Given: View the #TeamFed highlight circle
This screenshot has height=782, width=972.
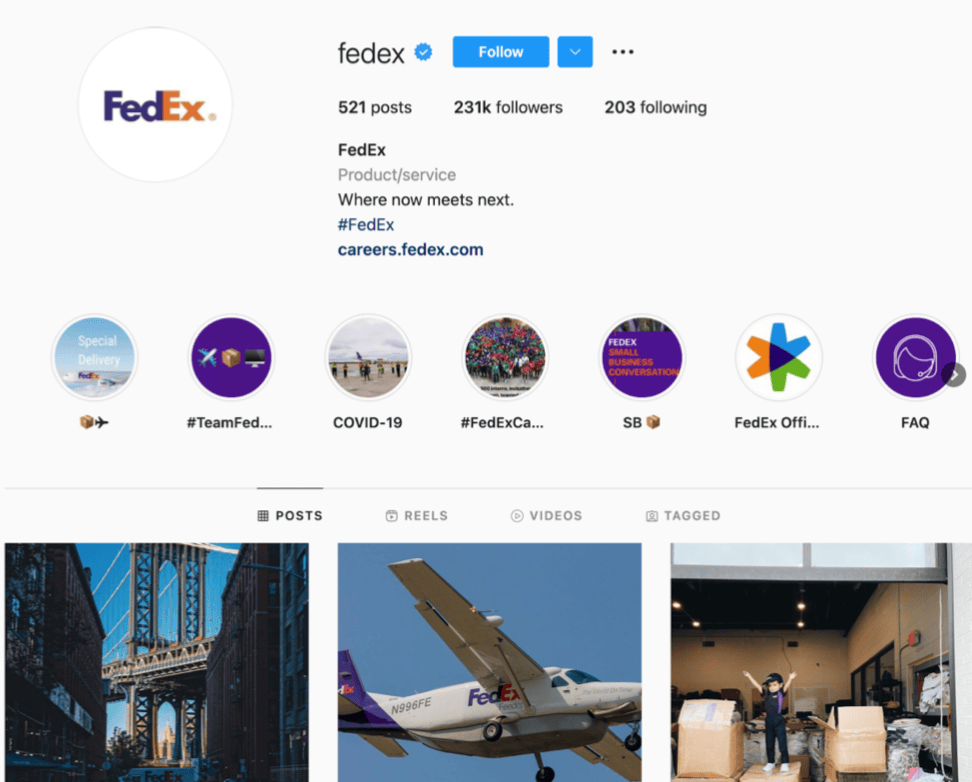Looking at the screenshot, I should [231, 357].
